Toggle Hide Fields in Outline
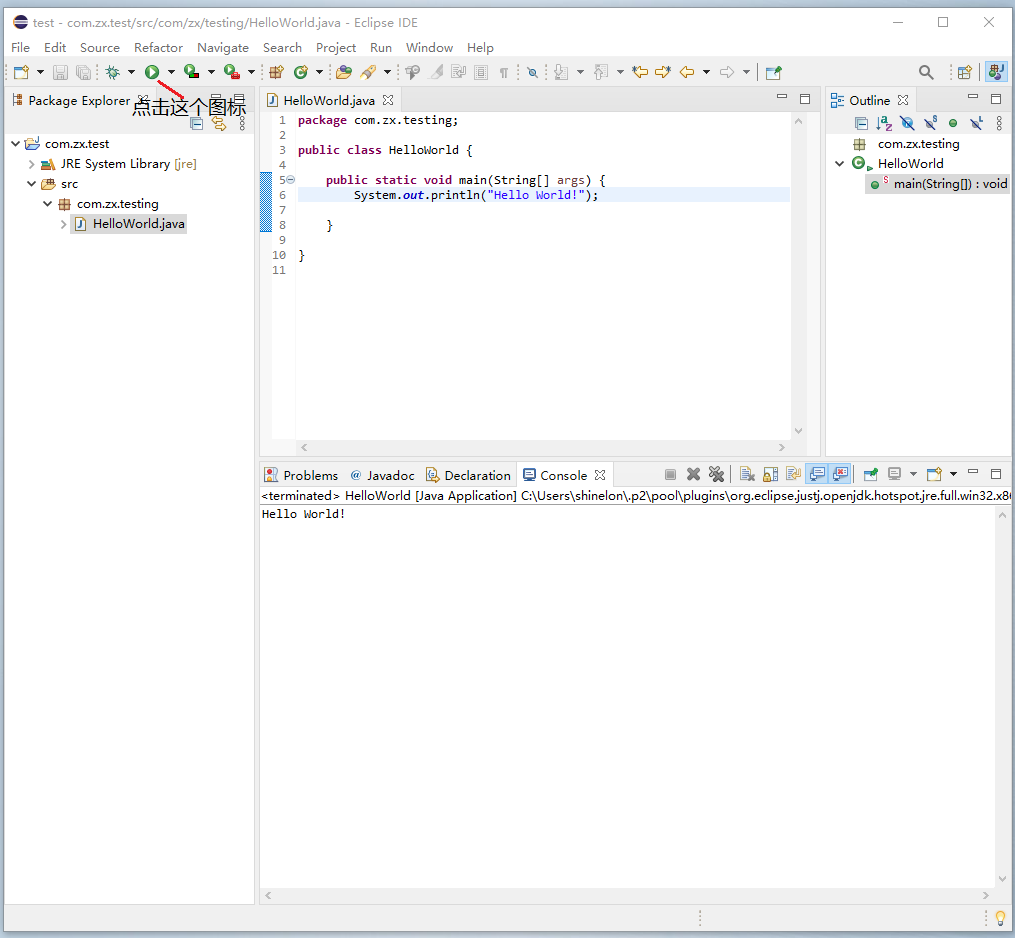The height and width of the screenshot is (938, 1015). [907, 123]
